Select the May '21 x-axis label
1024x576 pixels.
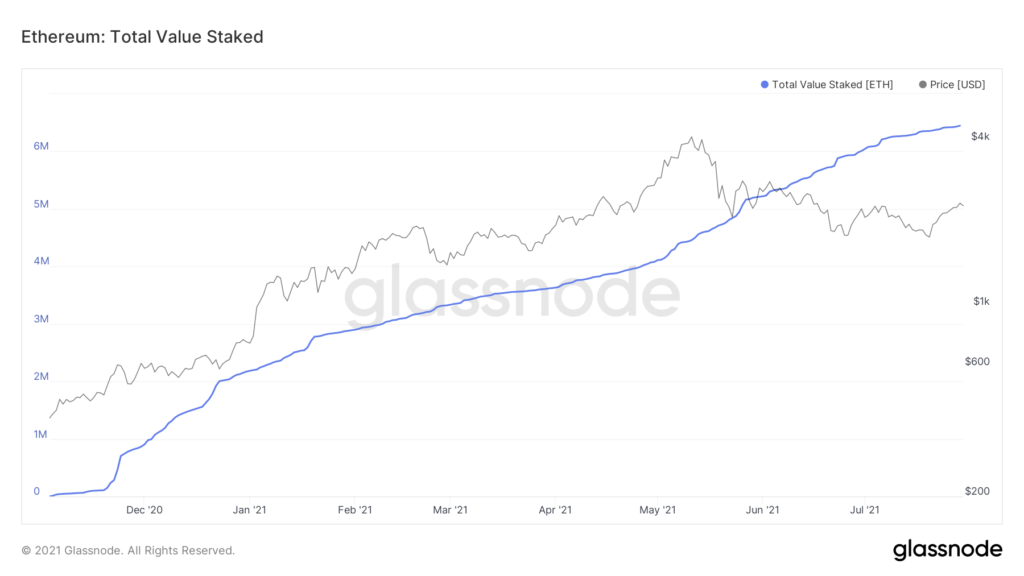click(656, 510)
